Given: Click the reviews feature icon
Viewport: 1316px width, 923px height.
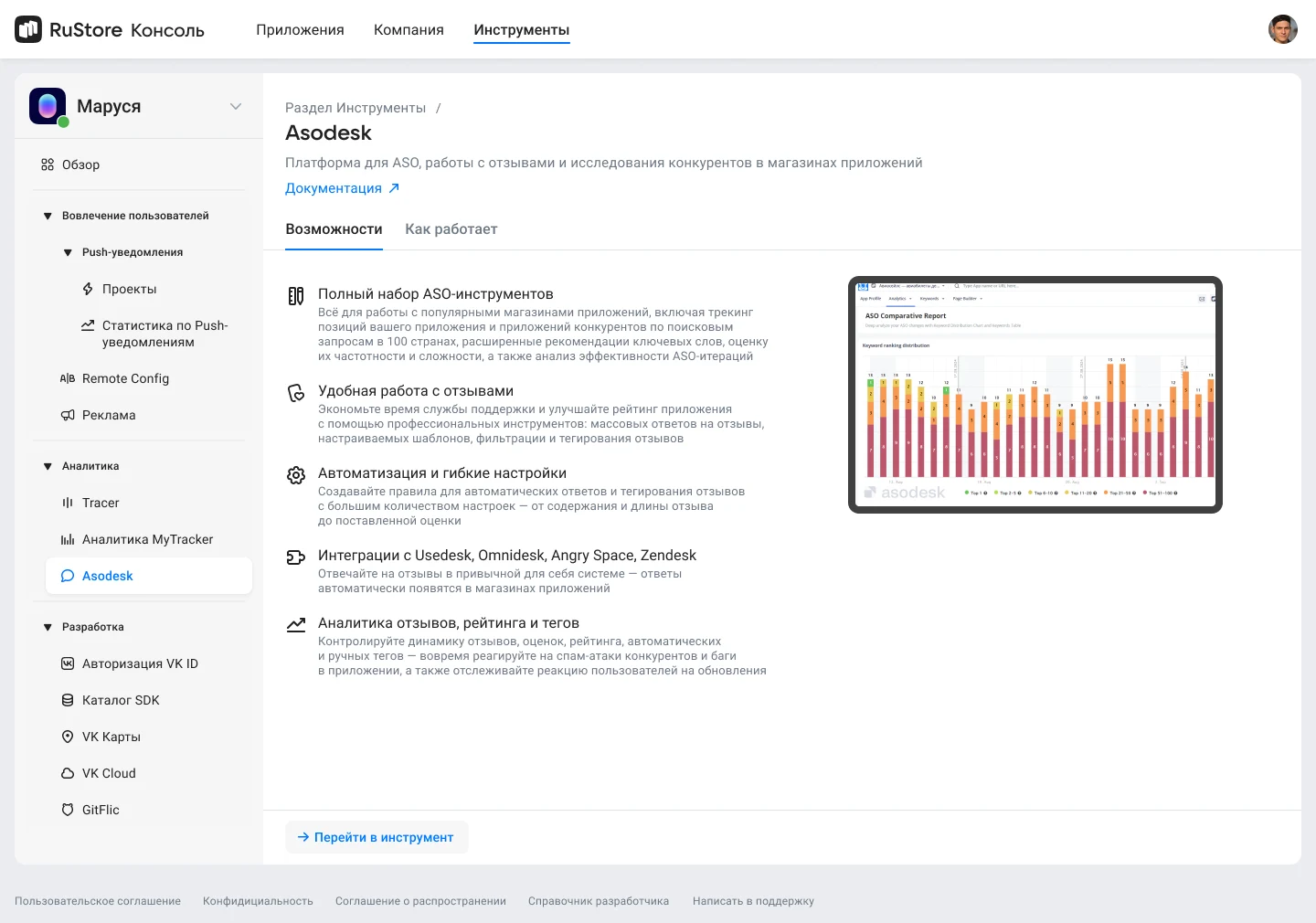Looking at the screenshot, I should point(296,393).
